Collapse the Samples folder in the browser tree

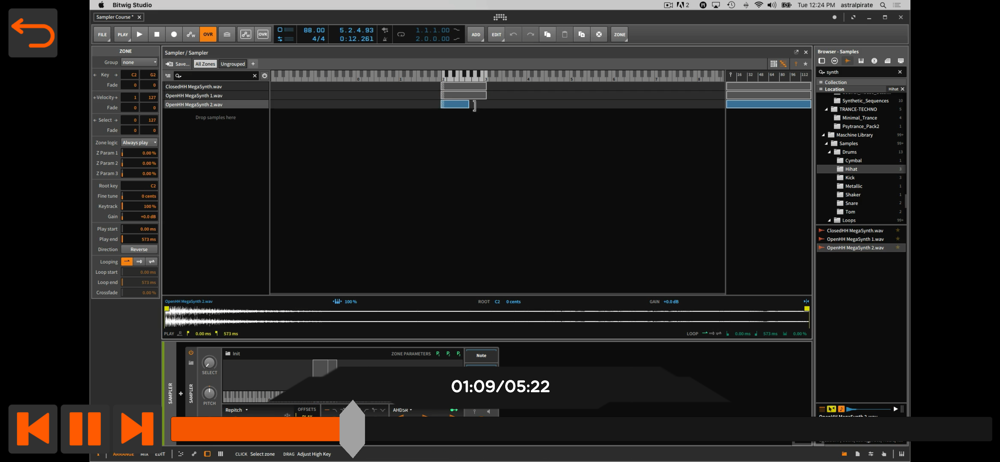[x=827, y=144]
